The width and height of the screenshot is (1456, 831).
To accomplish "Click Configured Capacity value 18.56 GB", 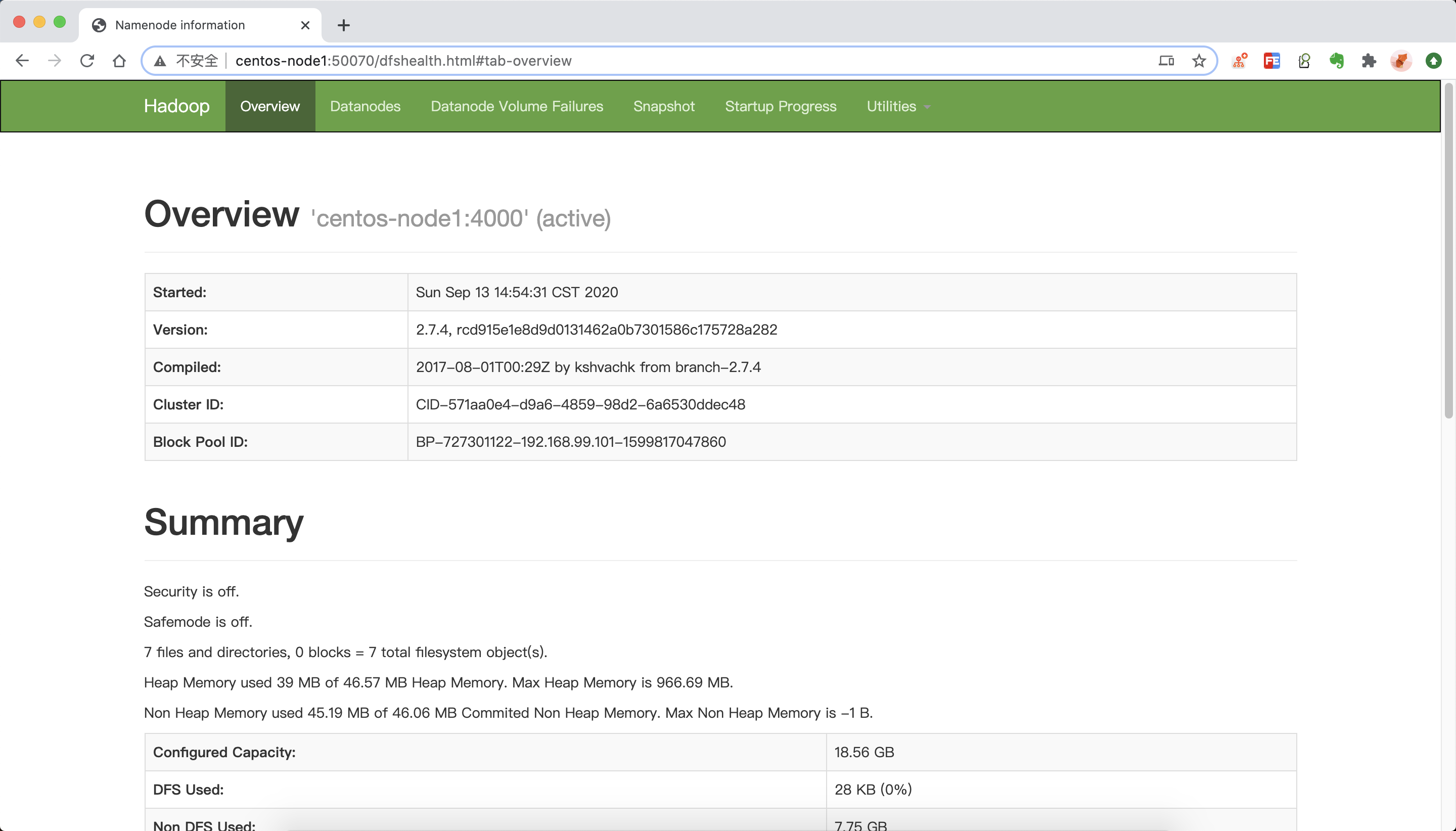I will [x=864, y=752].
